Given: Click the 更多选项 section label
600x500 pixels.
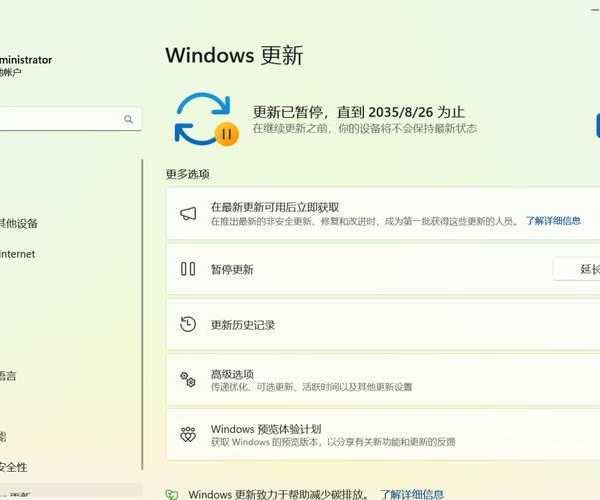Looking at the screenshot, I should coord(188,174).
